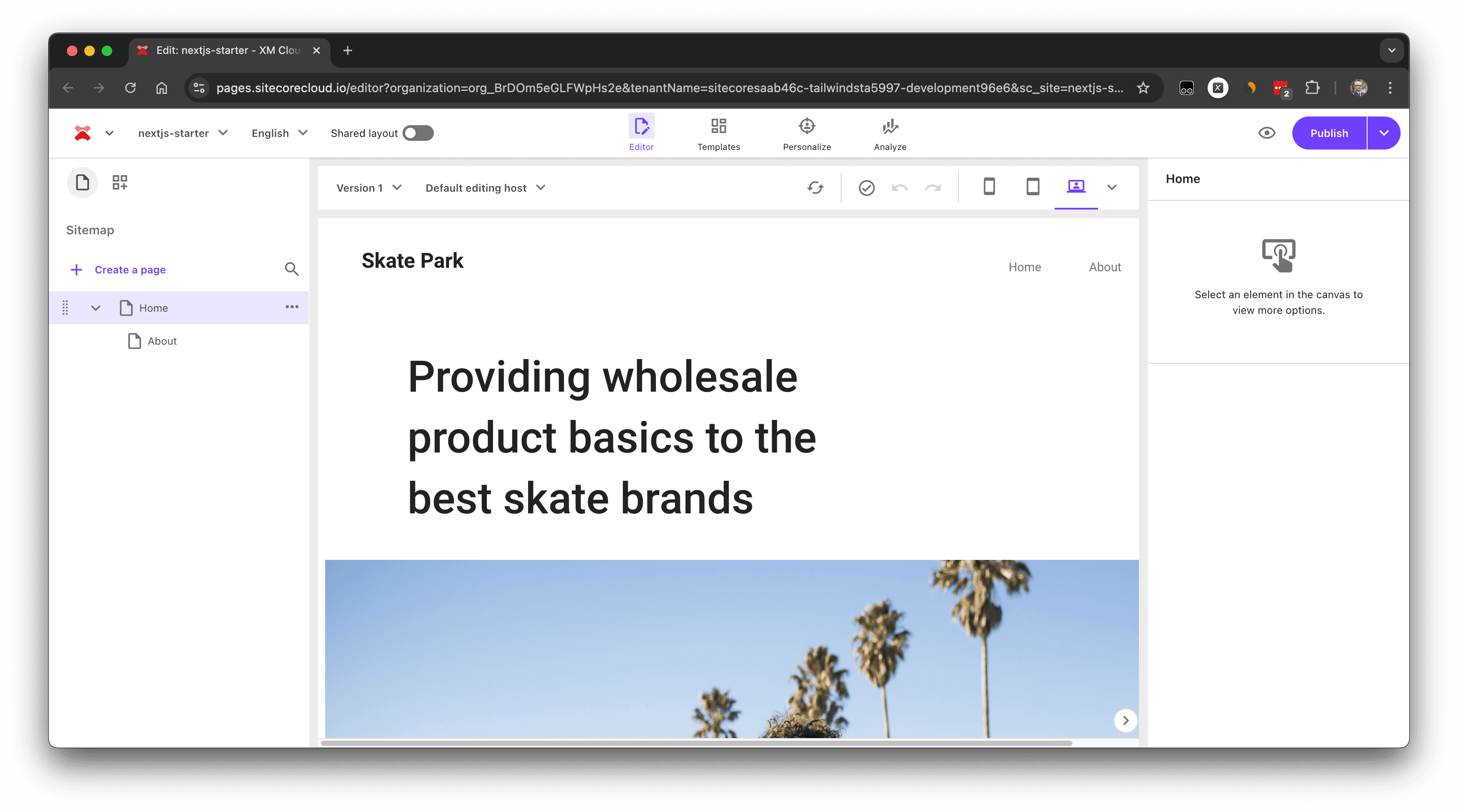The image size is (1458, 812).
Task: Open the Version 1 dropdown
Action: click(369, 188)
